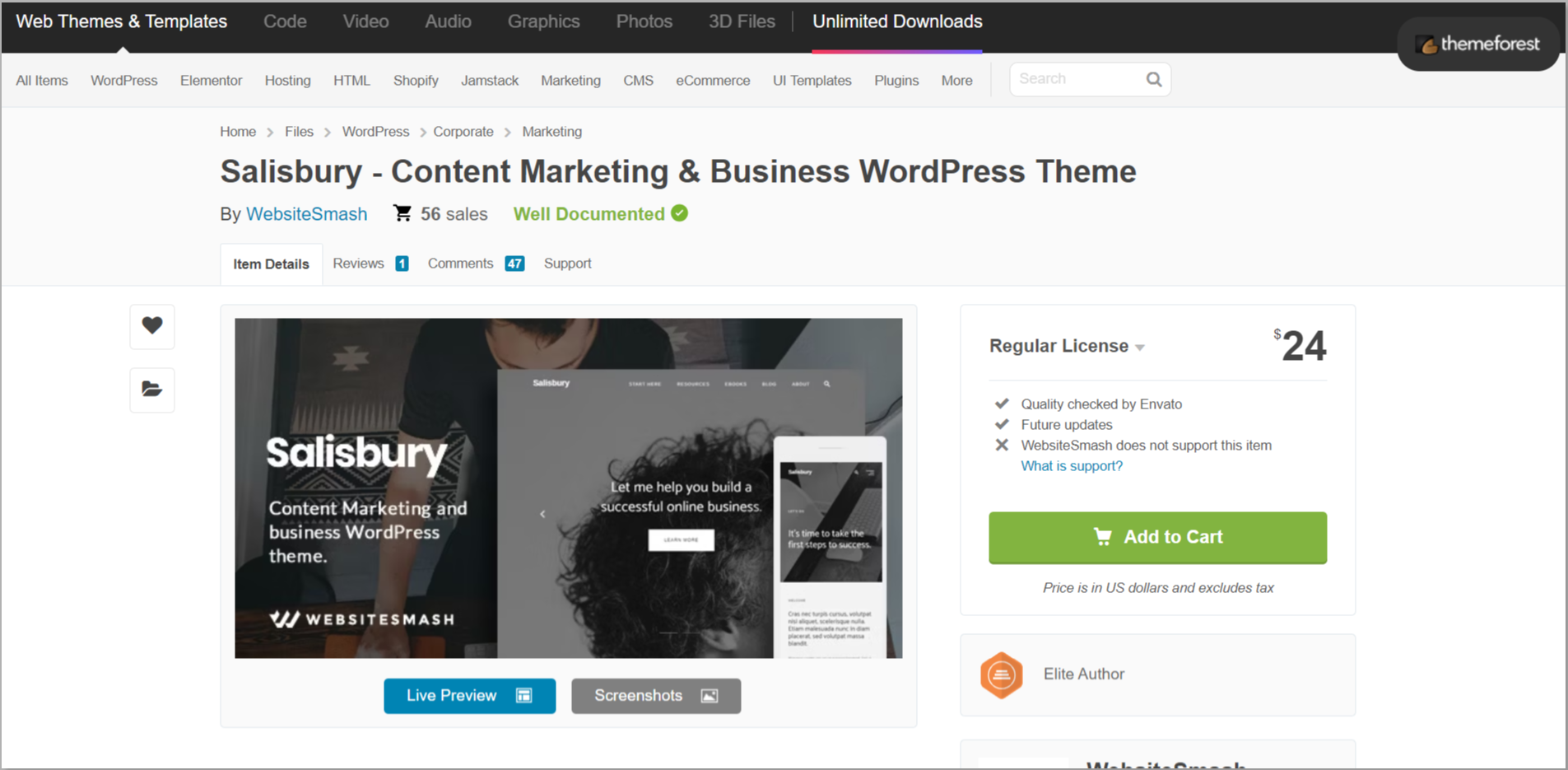Select the Marketing category in nav bar
The height and width of the screenshot is (770, 1568).
570,81
